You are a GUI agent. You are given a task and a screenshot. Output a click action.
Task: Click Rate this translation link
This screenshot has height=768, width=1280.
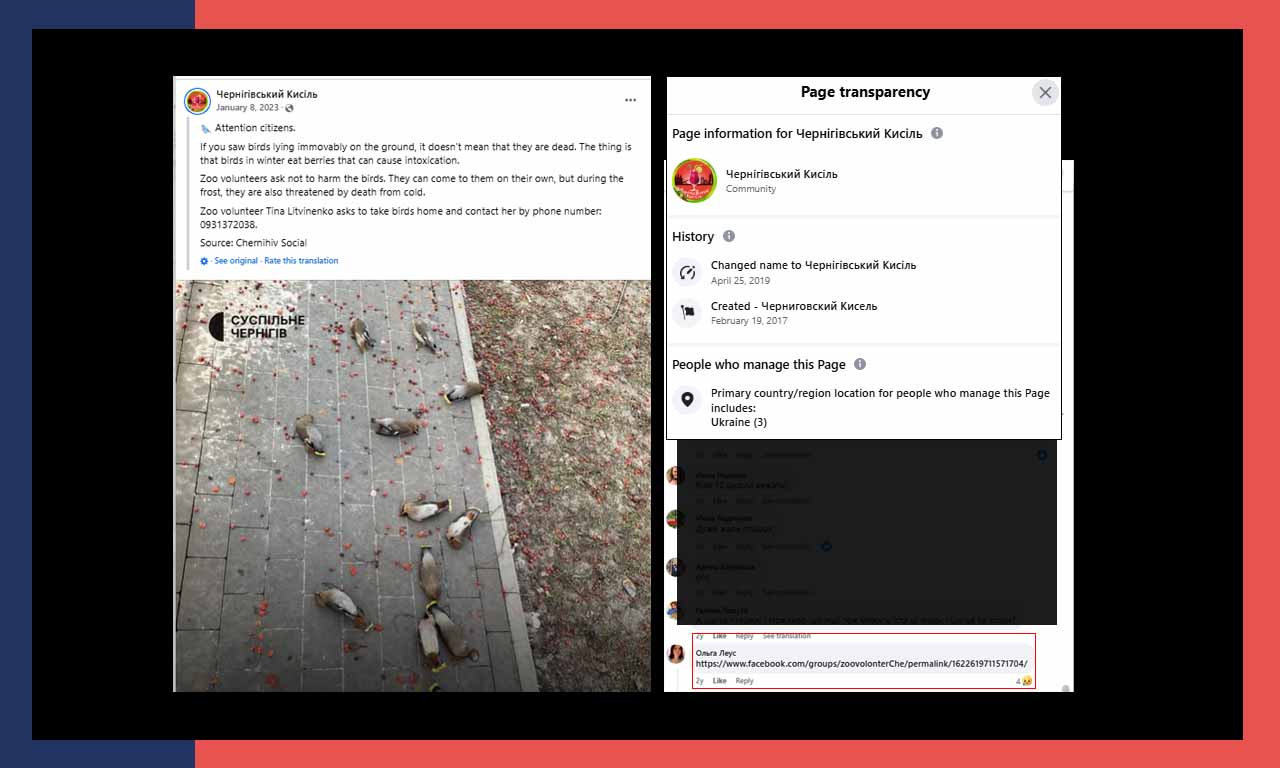(301, 261)
